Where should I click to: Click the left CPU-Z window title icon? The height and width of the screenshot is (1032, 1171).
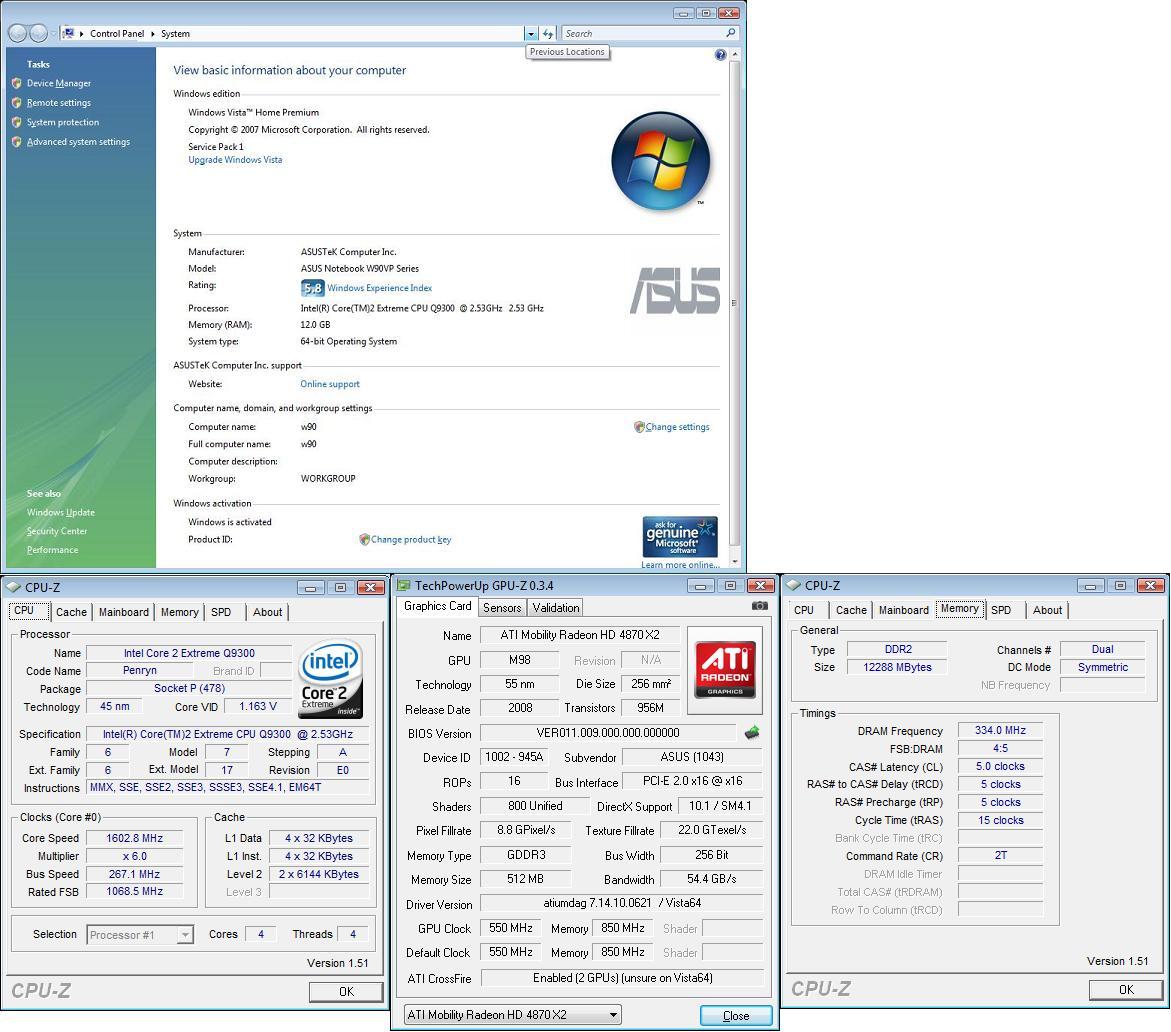13,588
